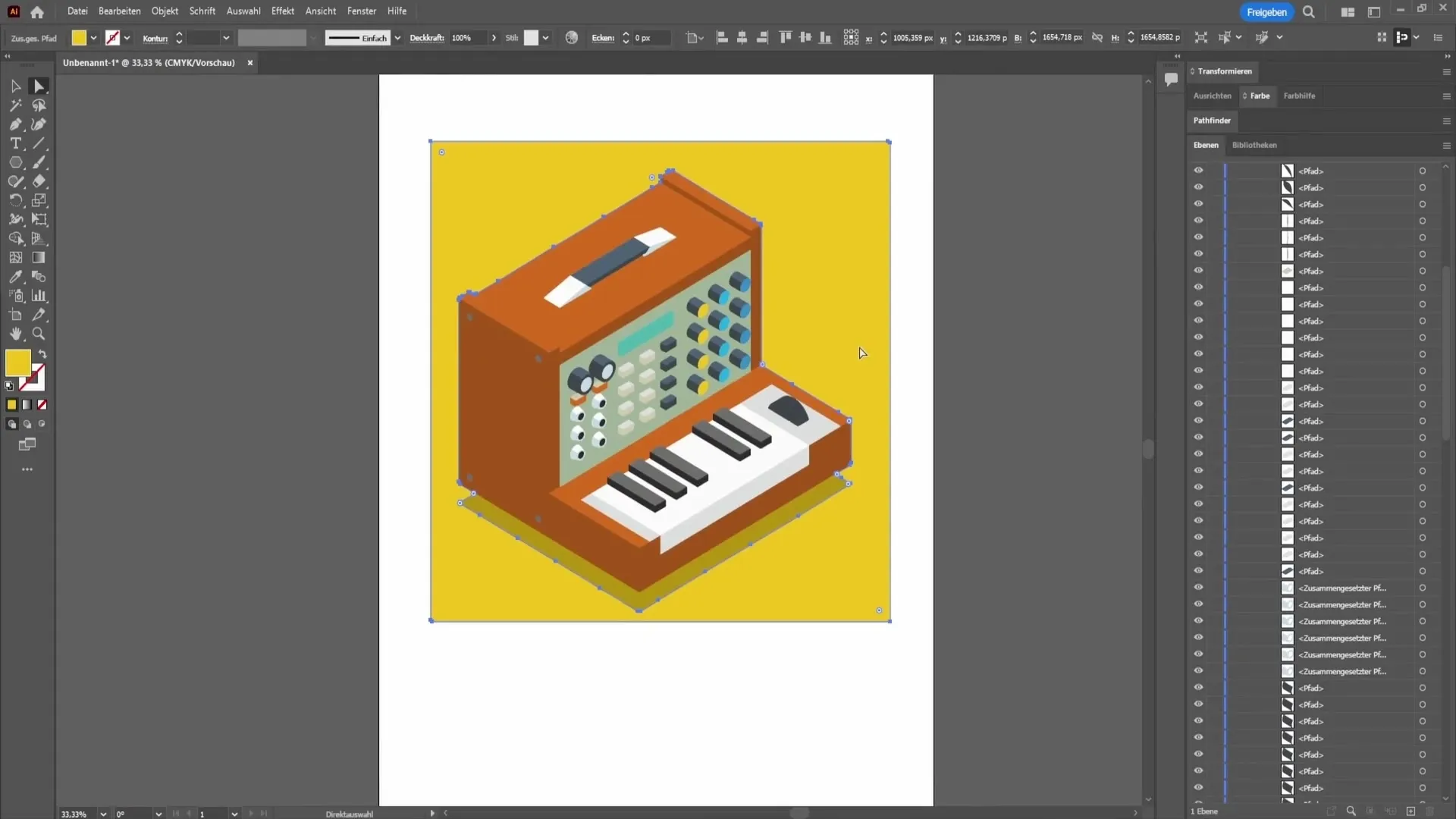
Task: Activate the Curvature tool
Action: (x=39, y=124)
